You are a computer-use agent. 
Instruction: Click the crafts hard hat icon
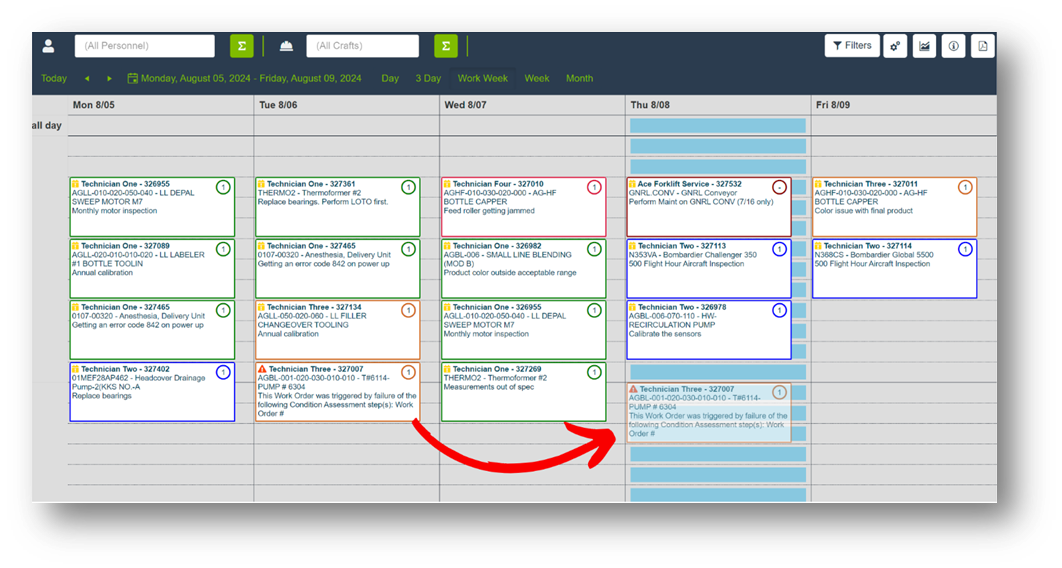click(x=286, y=46)
